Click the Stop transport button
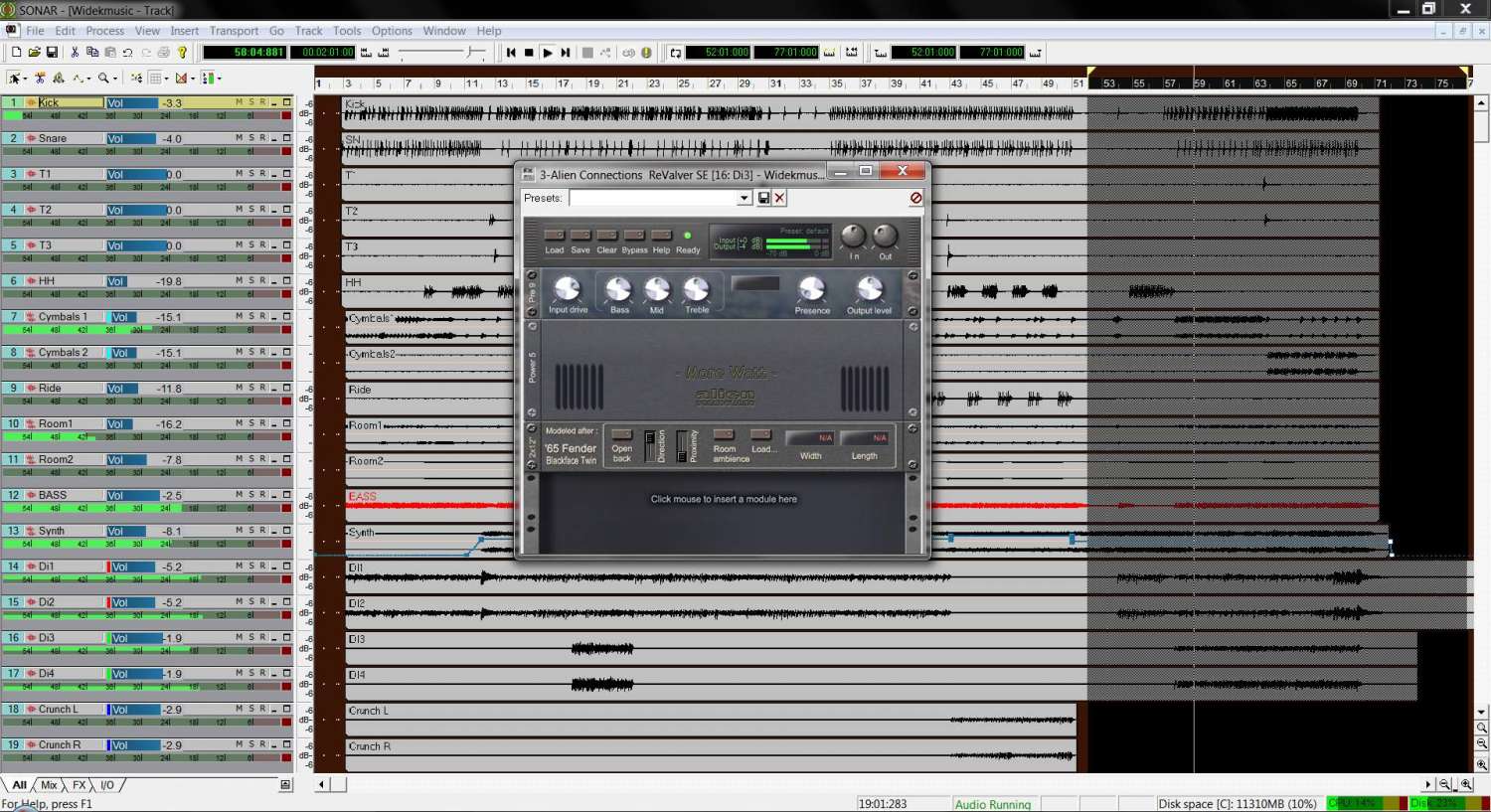 pos(529,53)
